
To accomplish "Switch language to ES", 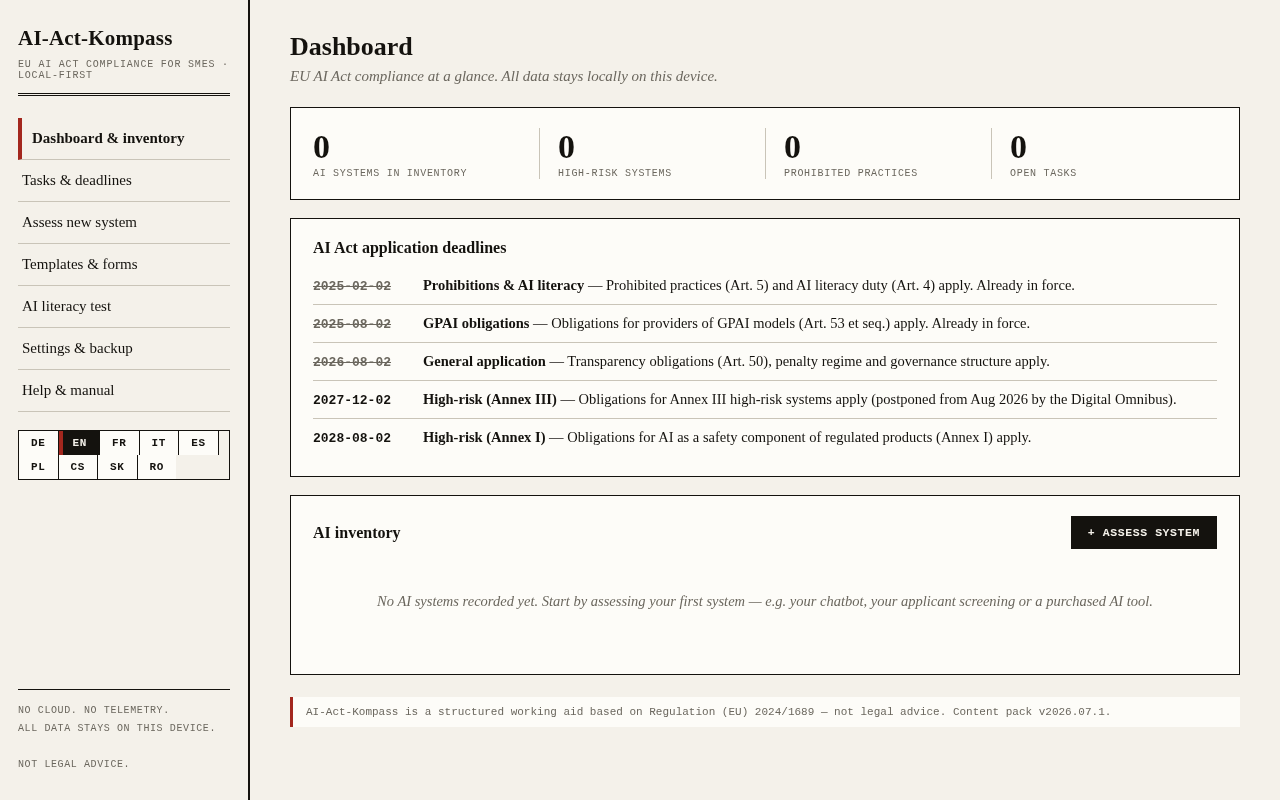I will [x=198, y=443].
